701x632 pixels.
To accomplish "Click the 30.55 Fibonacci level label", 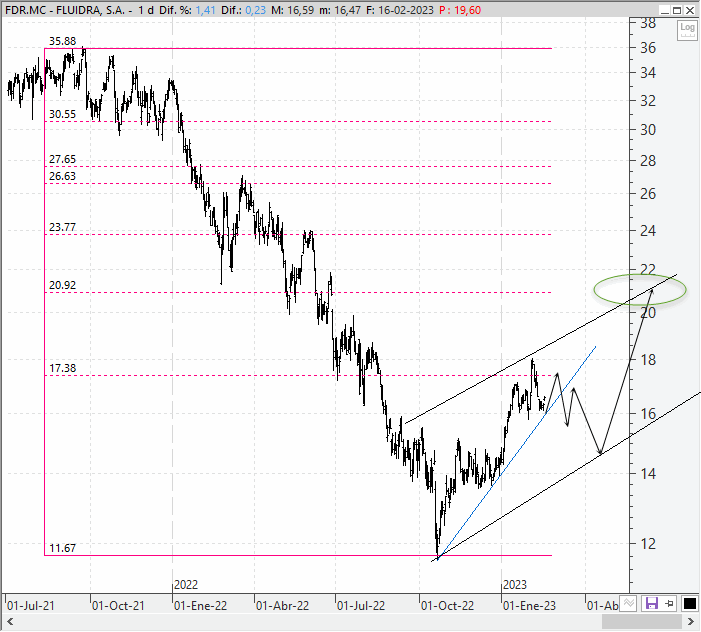I will click(x=63, y=114).
